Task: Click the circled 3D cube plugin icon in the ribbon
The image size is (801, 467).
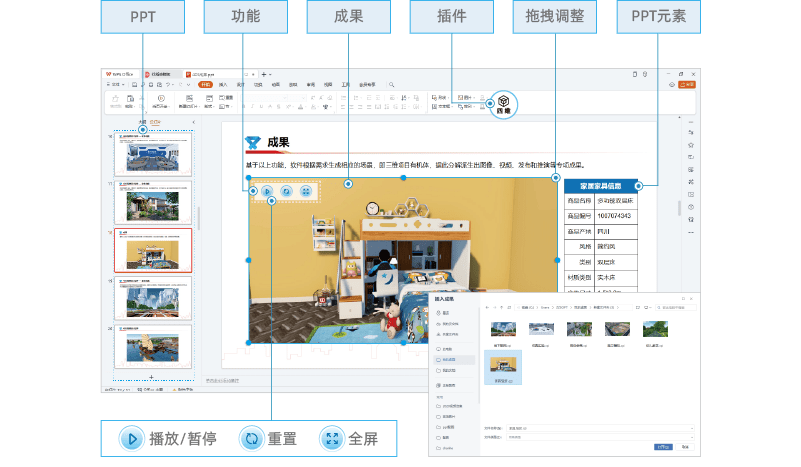Action: (504, 102)
